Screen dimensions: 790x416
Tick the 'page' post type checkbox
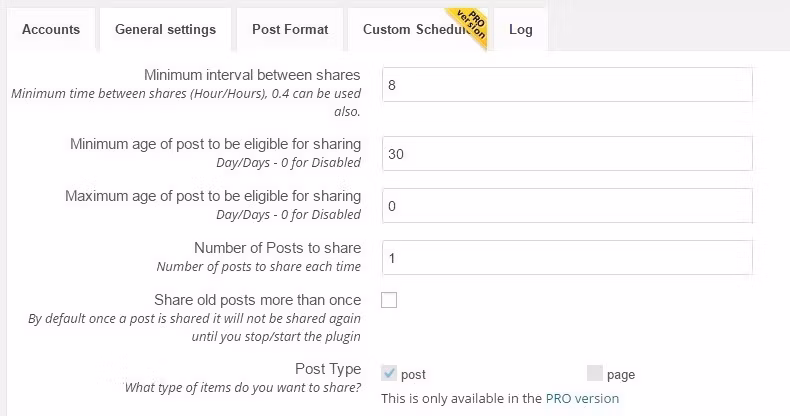(595, 374)
